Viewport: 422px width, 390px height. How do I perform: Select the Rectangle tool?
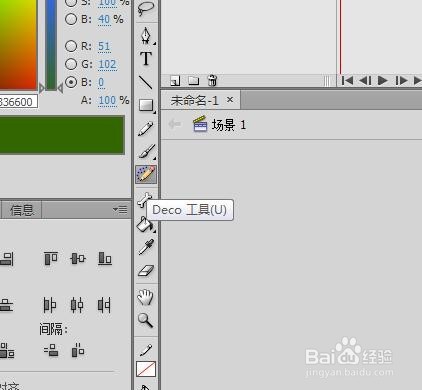pyautogui.click(x=146, y=105)
